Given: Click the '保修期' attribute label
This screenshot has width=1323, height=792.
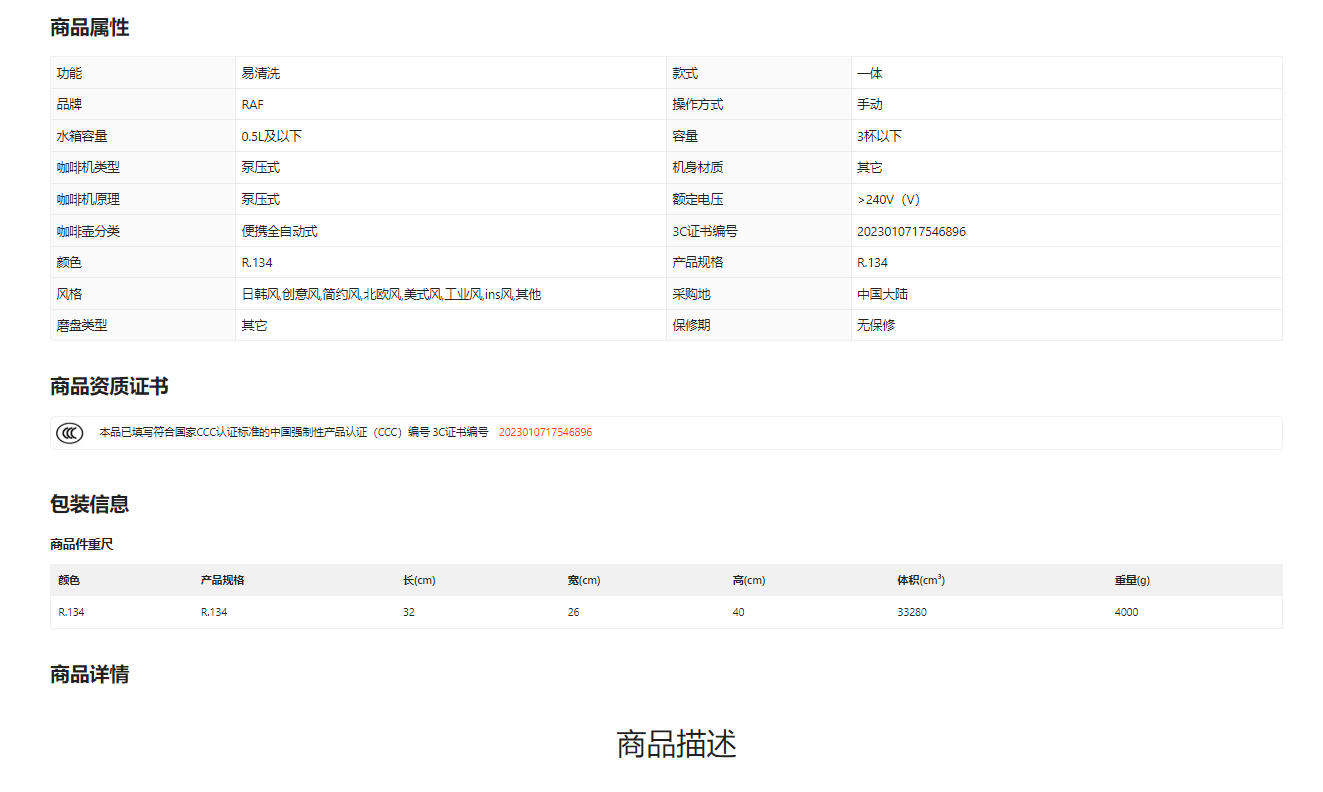Looking at the screenshot, I should click(x=692, y=325).
